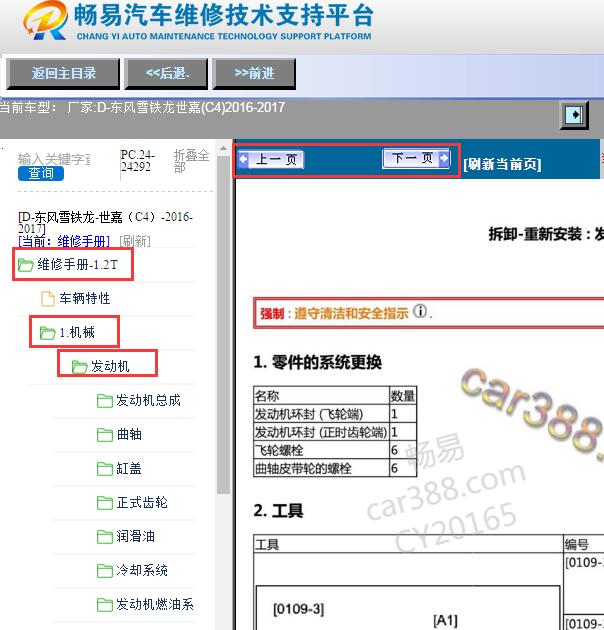Click the folder icon beside 曲轴
This screenshot has width=604, height=630.
point(104,435)
